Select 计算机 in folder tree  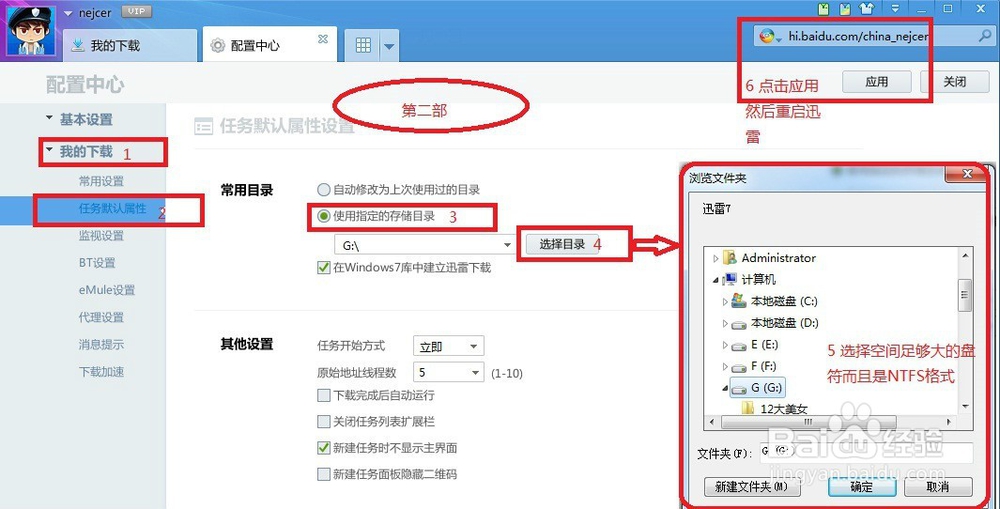point(758,279)
